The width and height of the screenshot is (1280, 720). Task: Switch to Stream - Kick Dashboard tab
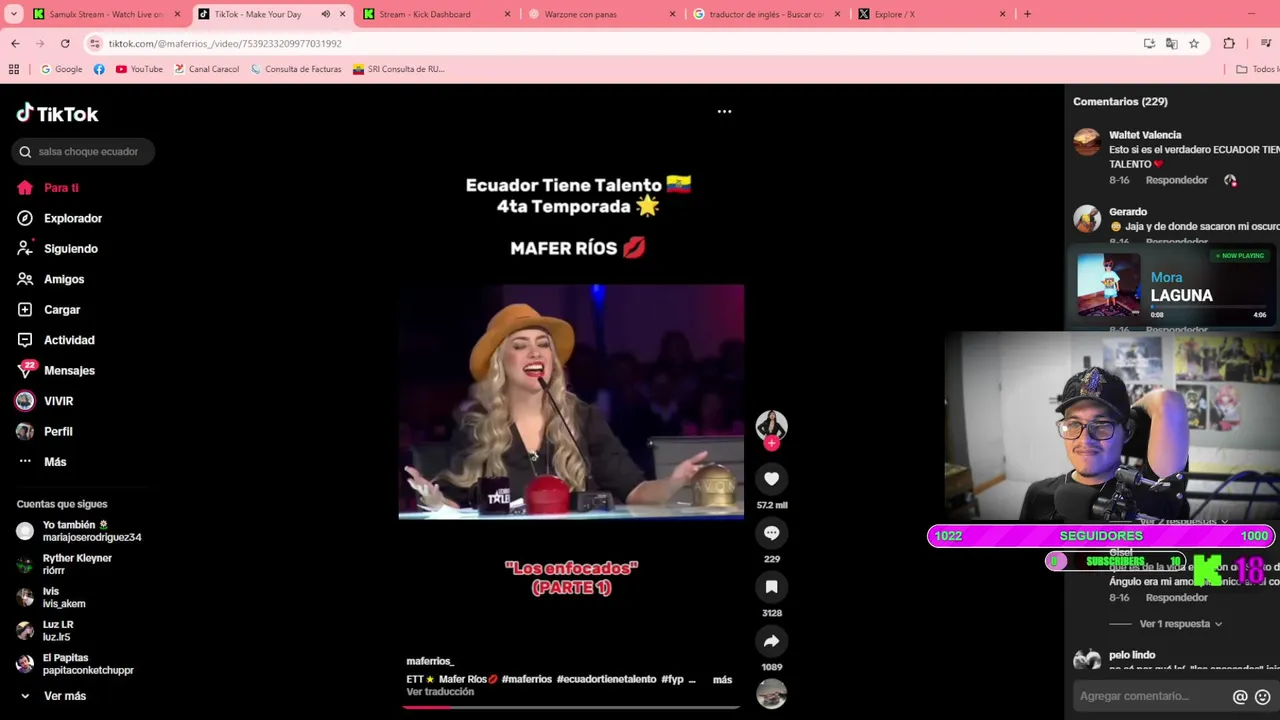[x=436, y=14]
